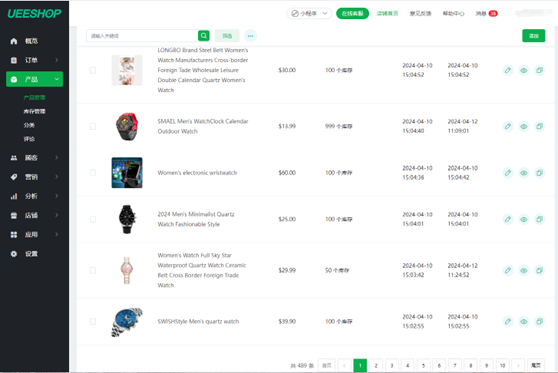The image size is (558, 373).
Task: Open 消息 messages with red badge
Action: point(486,14)
